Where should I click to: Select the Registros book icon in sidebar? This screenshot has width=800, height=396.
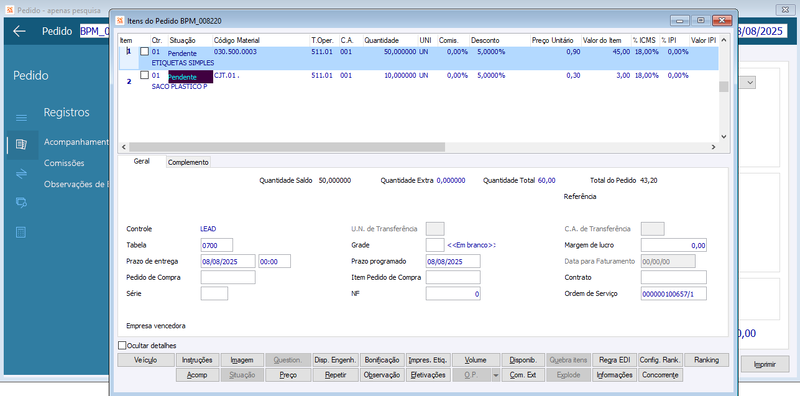pos(21,145)
